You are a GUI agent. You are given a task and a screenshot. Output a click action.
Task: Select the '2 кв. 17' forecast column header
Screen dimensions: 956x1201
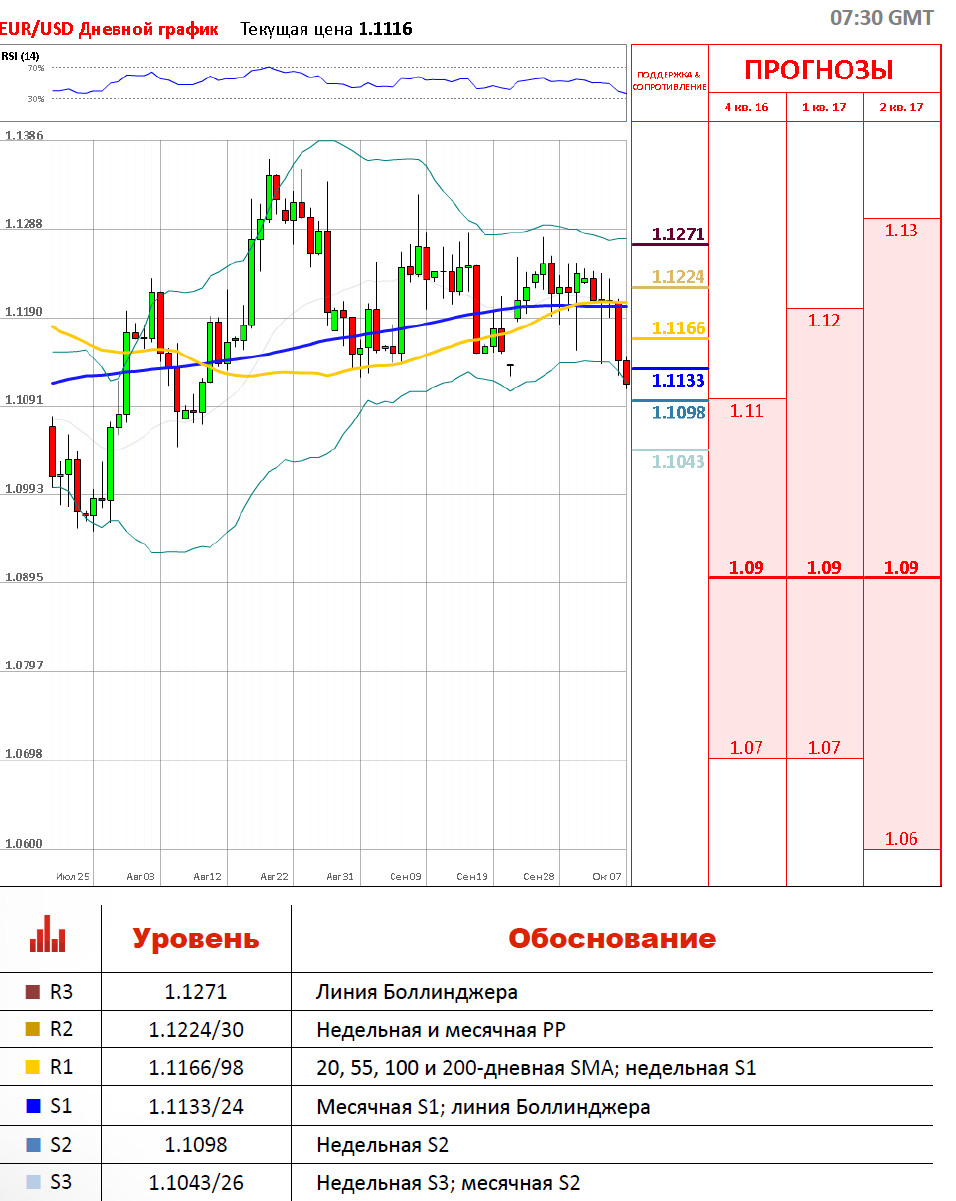pyautogui.click(x=901, y=107)
